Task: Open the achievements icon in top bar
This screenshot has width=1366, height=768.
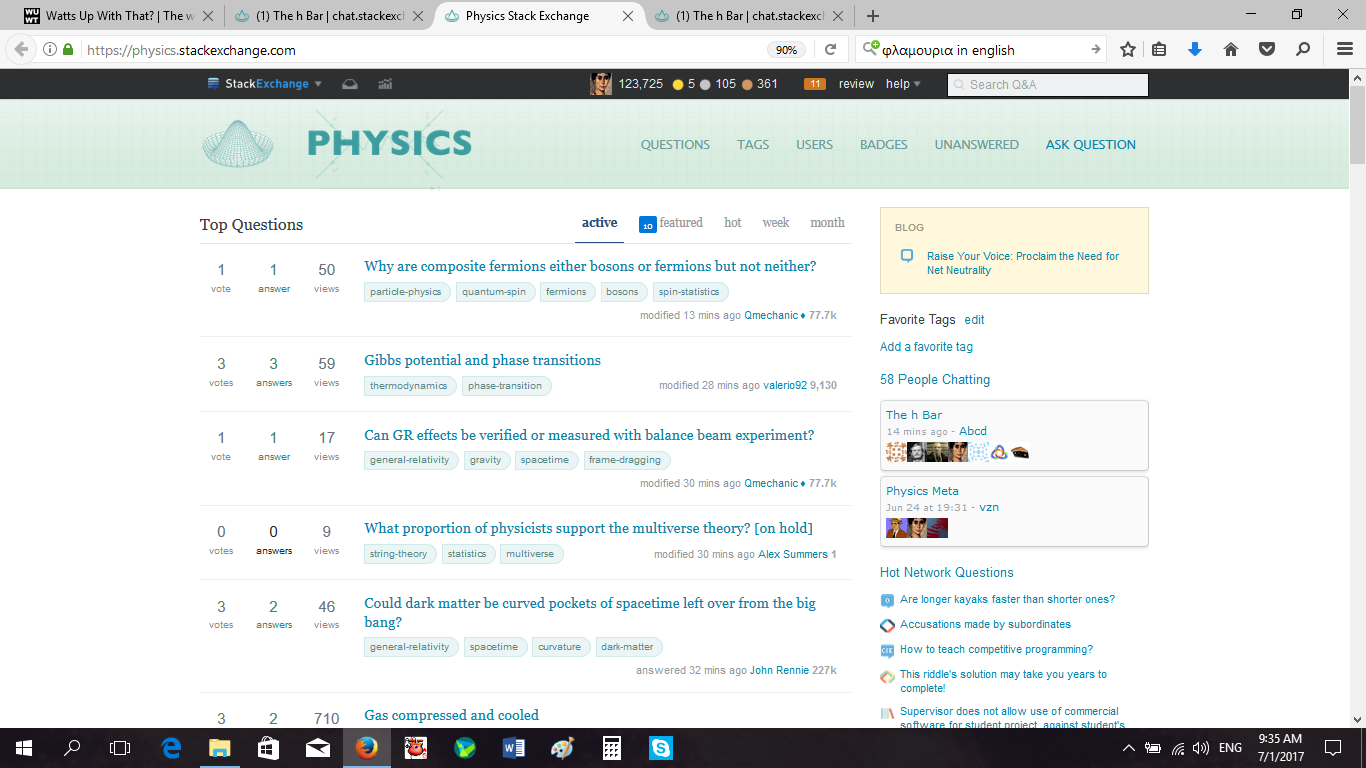Action: tap(385, 84)
